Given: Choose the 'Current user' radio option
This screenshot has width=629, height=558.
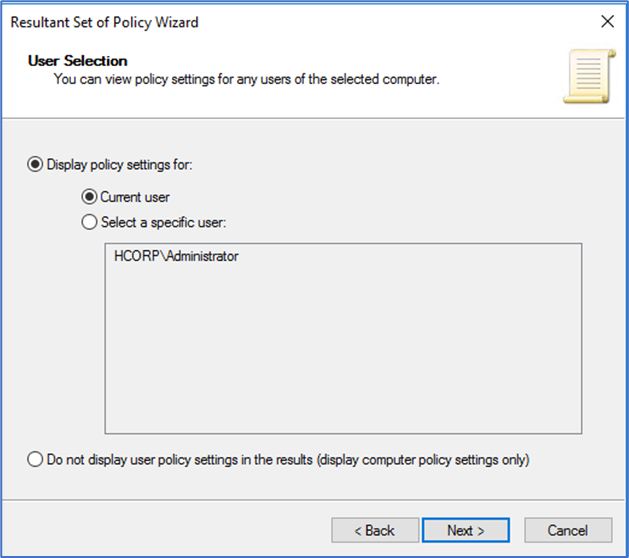Looking at the screenshot, I should (x=89, y=197).
